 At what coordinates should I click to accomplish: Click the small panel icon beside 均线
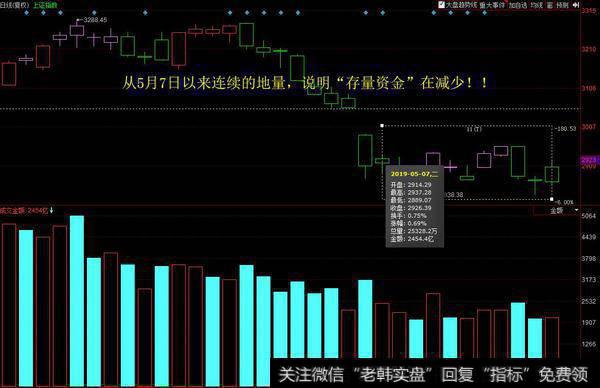[550, 5]
